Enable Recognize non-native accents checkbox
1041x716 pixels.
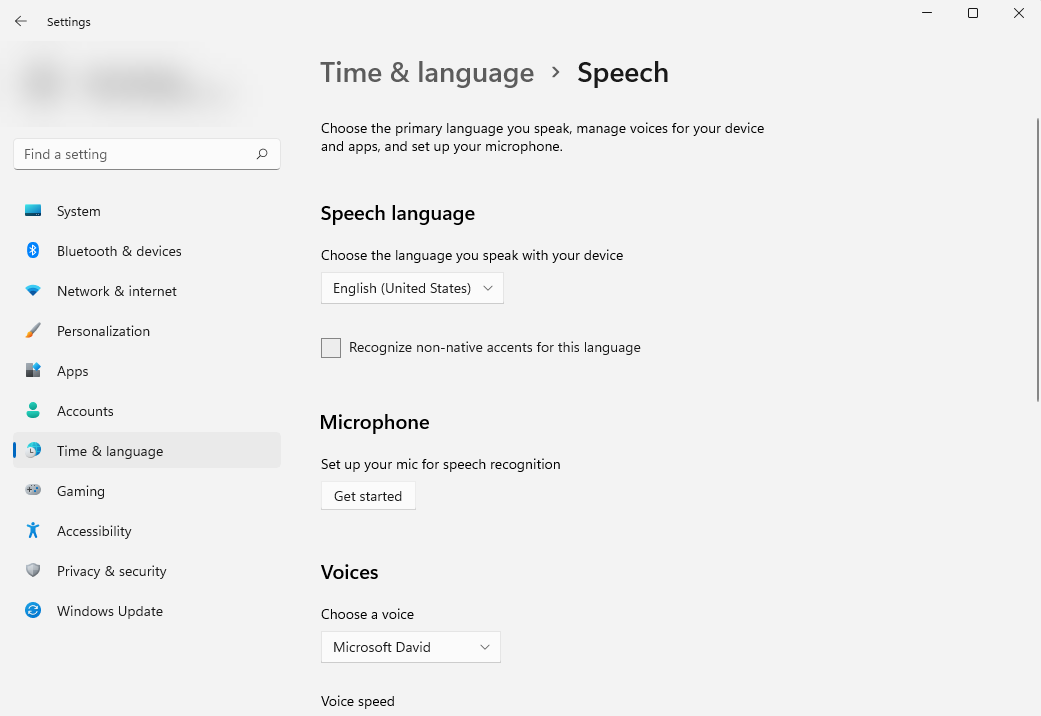(331, 347)
